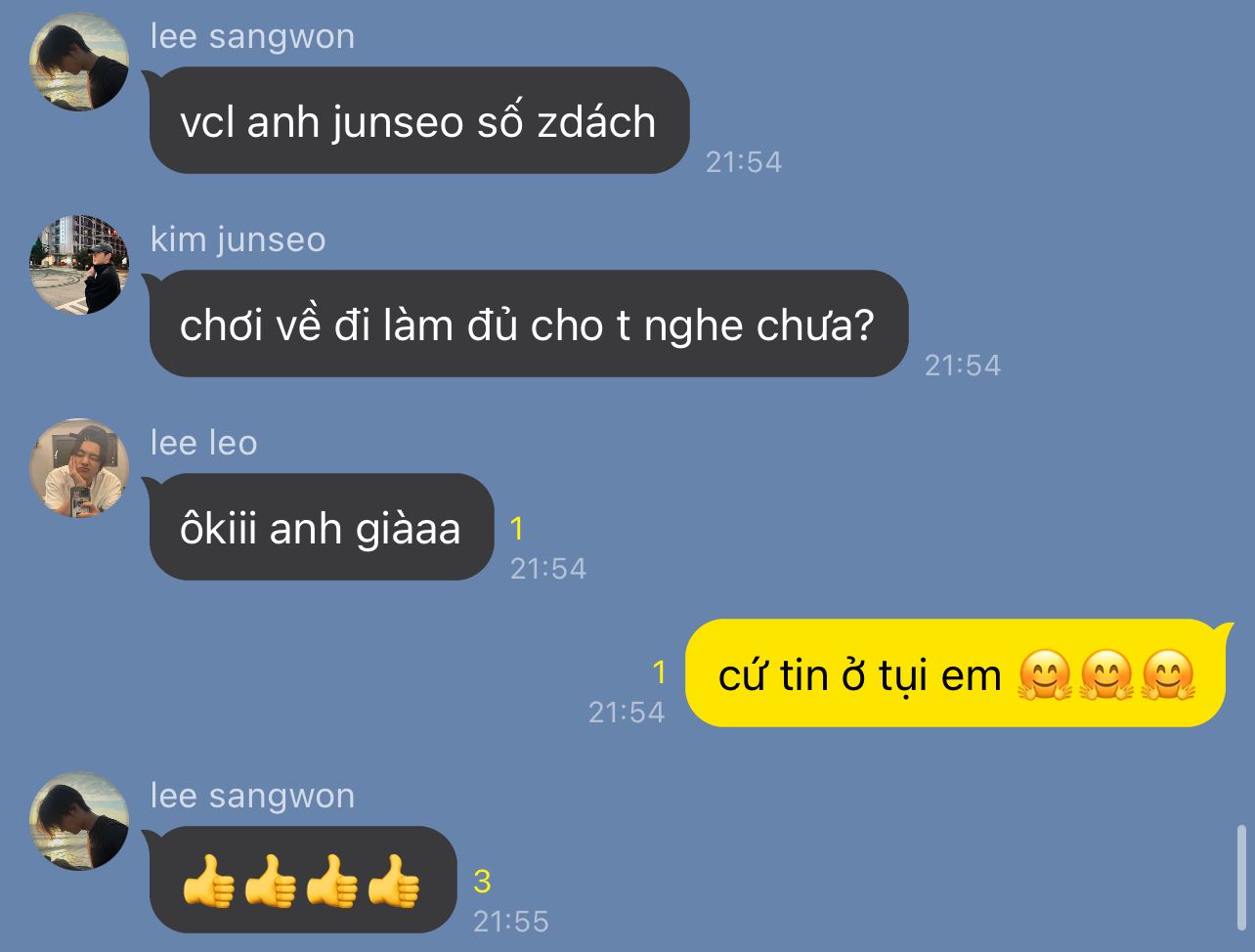Click the first hugging face emoji
The width and height of the screenshot is (1255, 952).
click(x=1045, y=675)
